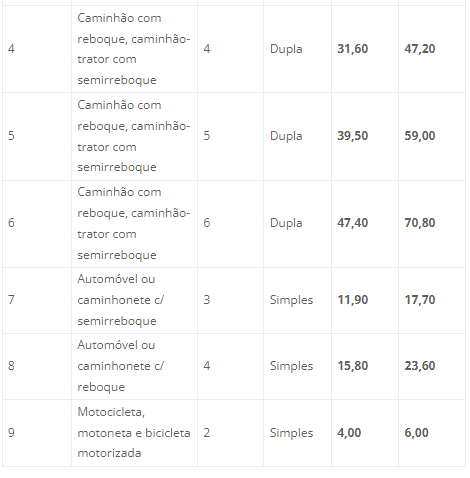Click the 15,80 price in category 8
This screenshot has height=478, width=470.
click(353, 366)
